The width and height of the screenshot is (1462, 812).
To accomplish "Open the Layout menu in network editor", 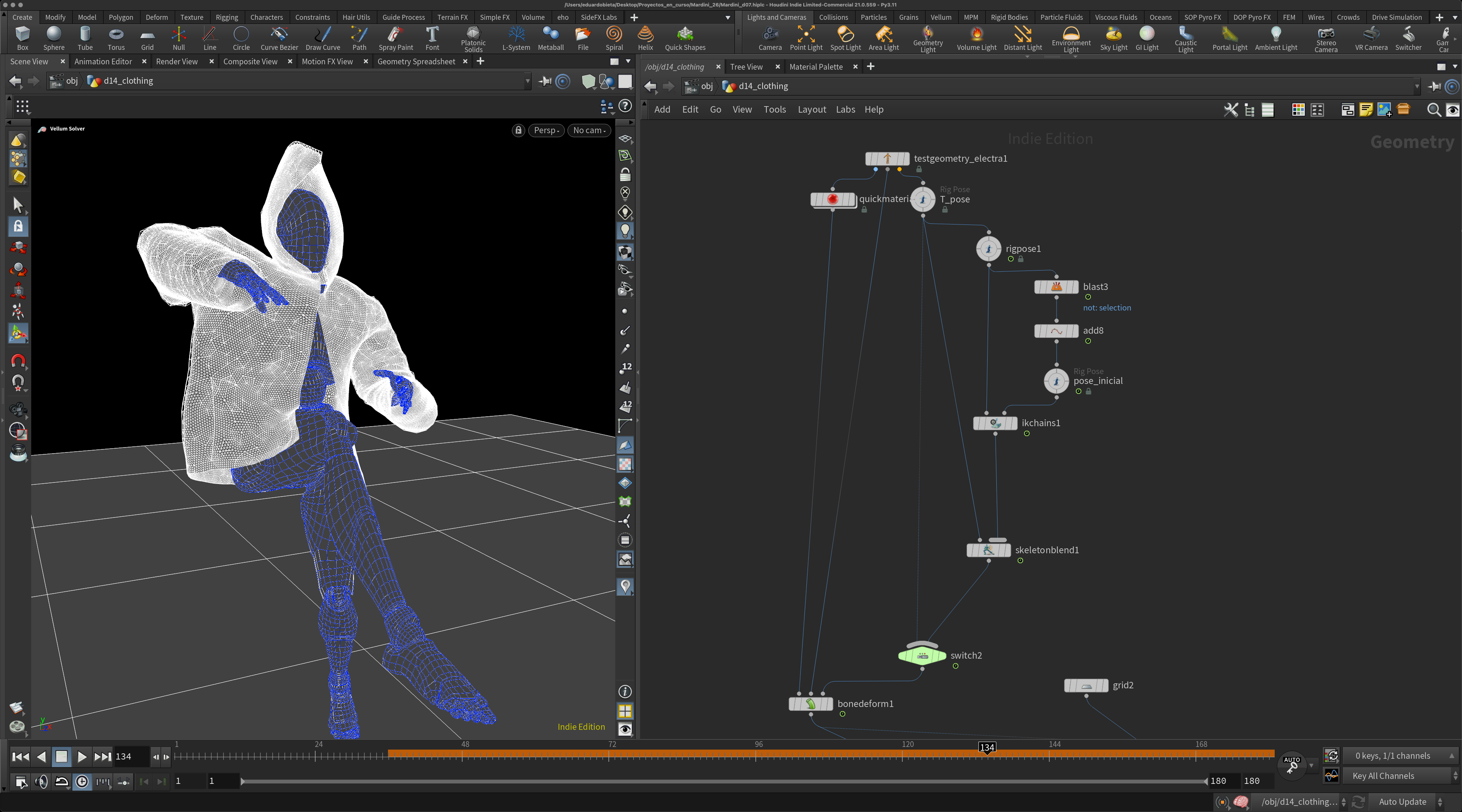I will coord(812,110).
